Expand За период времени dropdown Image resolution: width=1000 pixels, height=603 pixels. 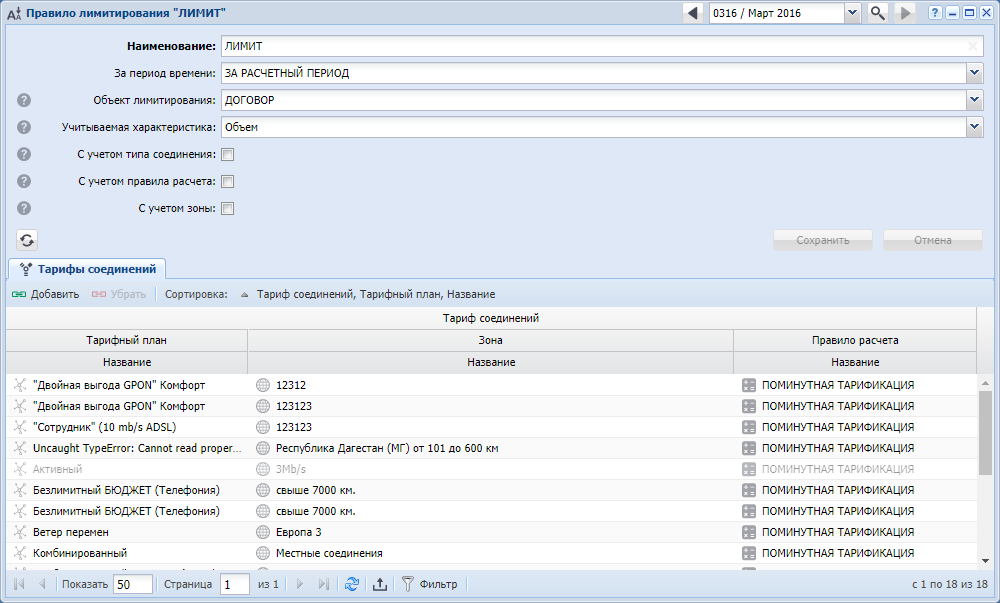click(x=974, y=73)
